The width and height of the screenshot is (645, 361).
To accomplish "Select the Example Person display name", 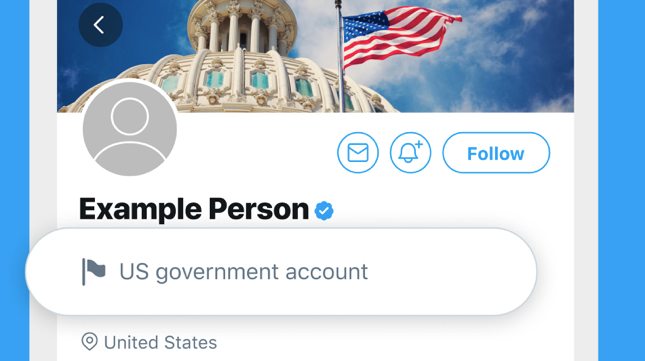I will click(x=194, y=209).
